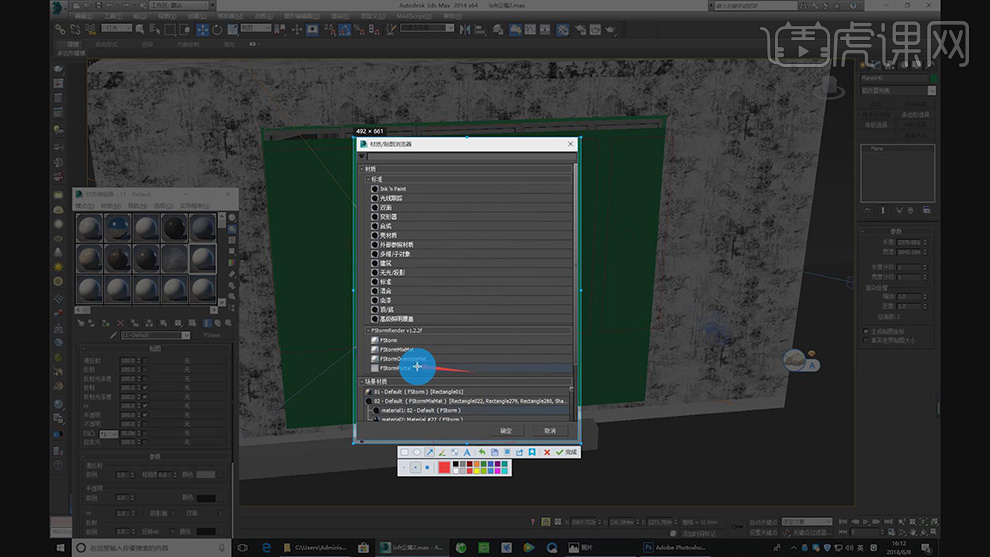Select the text tool in screenshot toolbar

[x=466, y=452]
